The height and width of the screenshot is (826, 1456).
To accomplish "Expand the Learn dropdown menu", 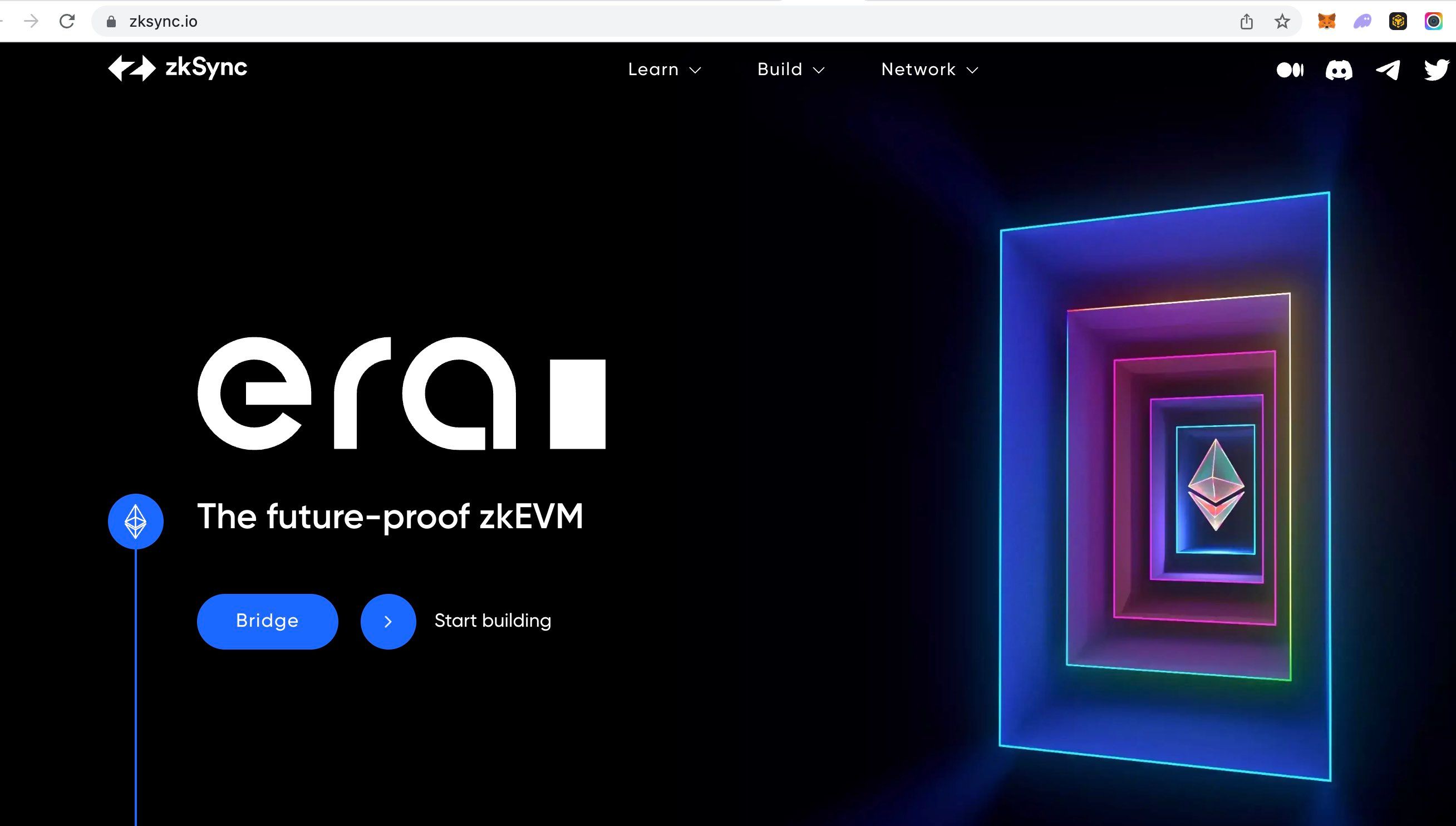I will (x=664, y=69).
